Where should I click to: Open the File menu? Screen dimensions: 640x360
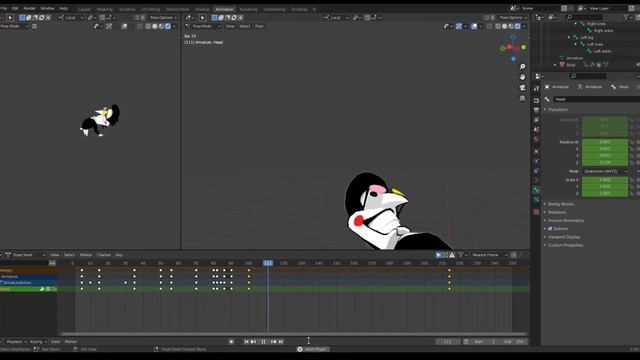coord(4,8)
